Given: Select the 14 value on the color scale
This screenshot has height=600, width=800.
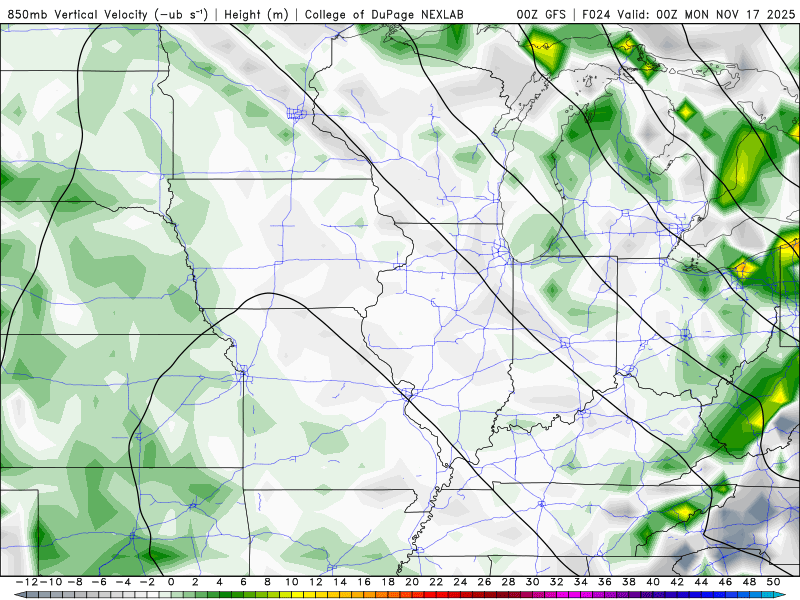Looking at the screenshot, I should pos(340,582).
